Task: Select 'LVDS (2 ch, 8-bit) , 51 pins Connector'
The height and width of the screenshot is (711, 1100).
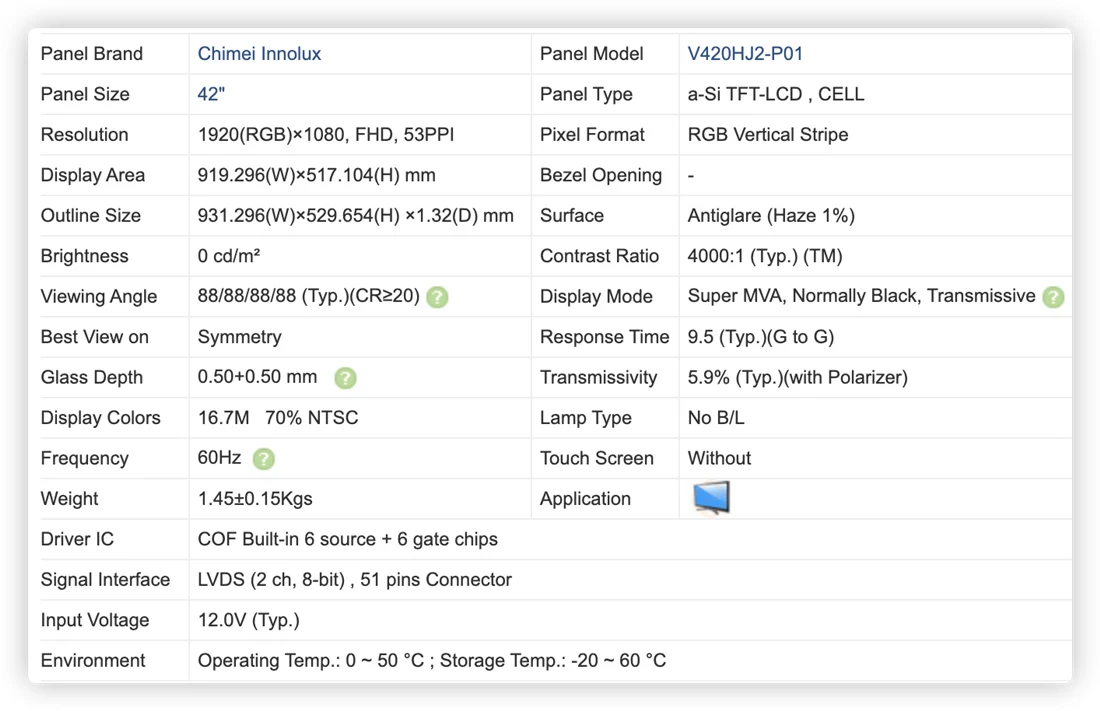Action: coord(354,580)
